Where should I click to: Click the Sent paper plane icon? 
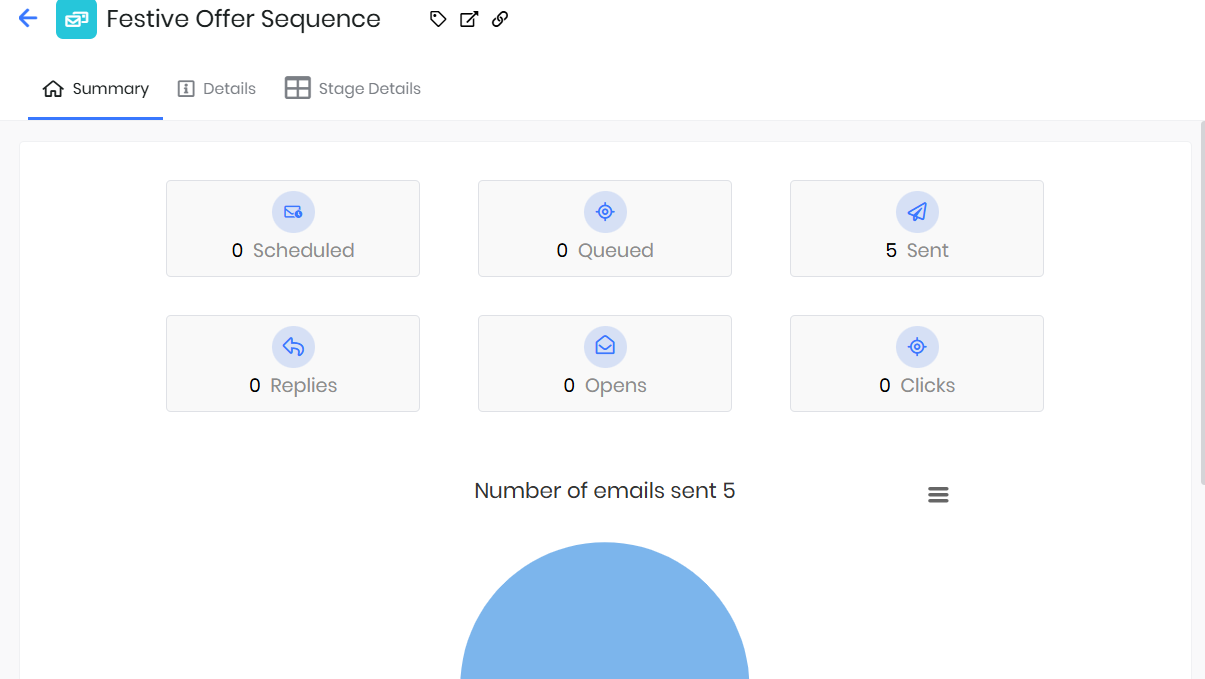click(x=917, y=212)
